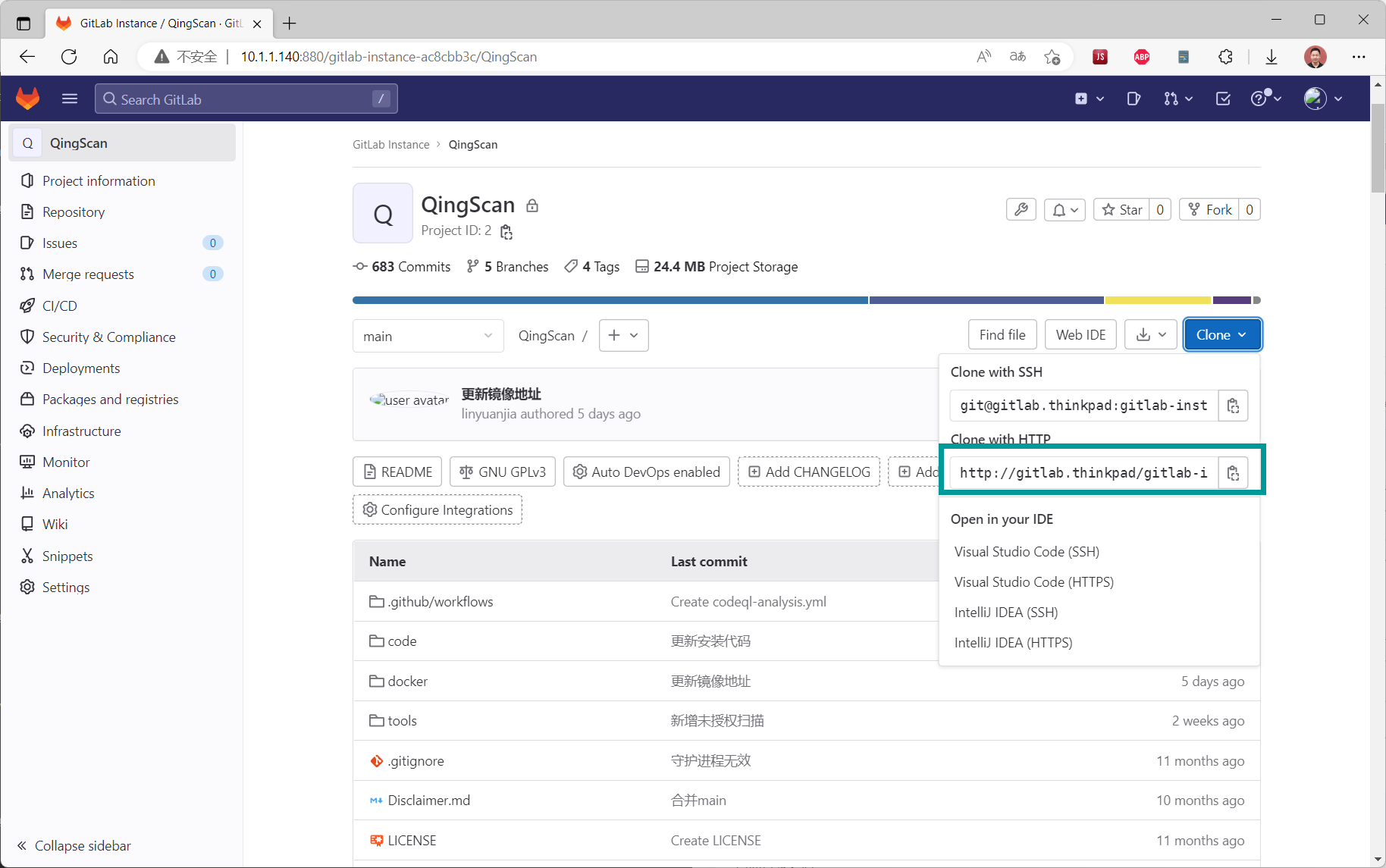Copy the SSH clone URL

point(1233,406)
